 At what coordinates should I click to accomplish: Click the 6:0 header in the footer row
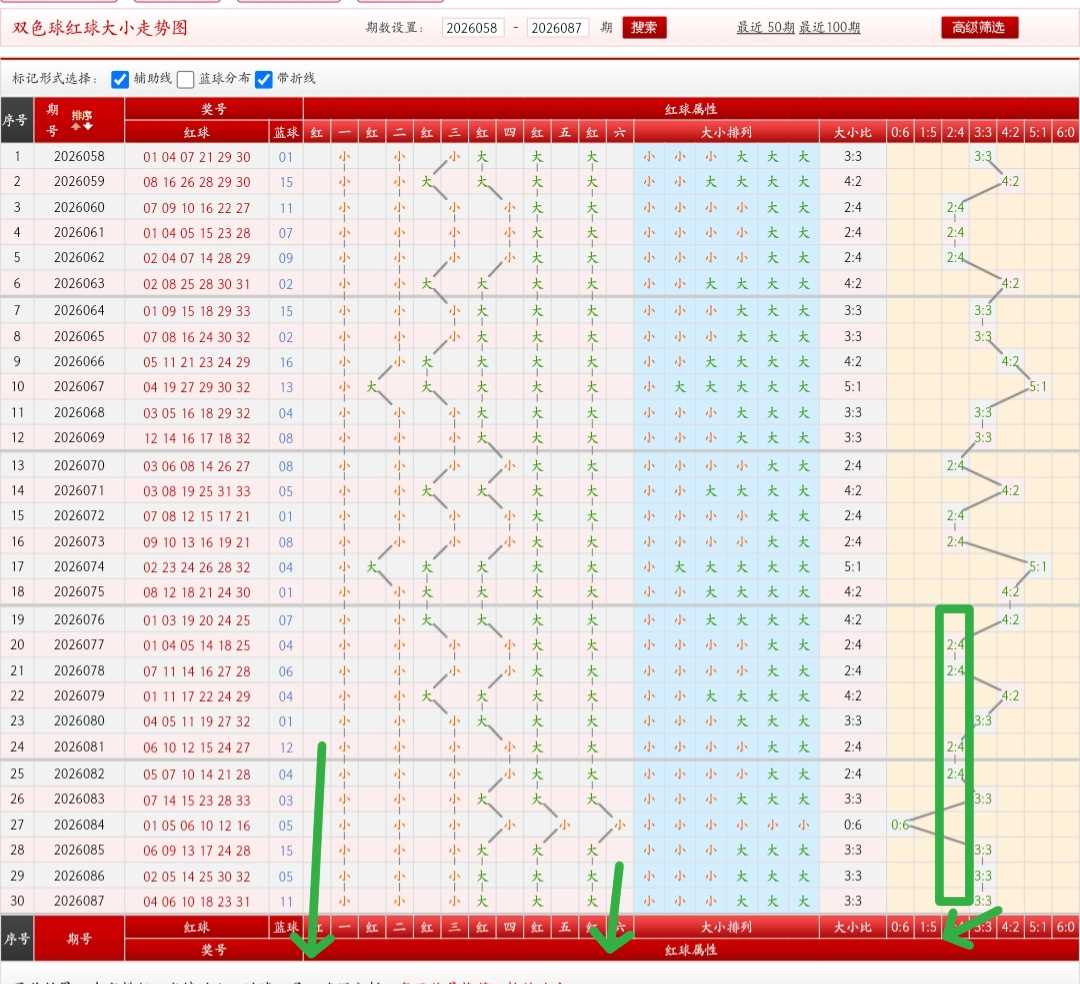point(1066,927)
